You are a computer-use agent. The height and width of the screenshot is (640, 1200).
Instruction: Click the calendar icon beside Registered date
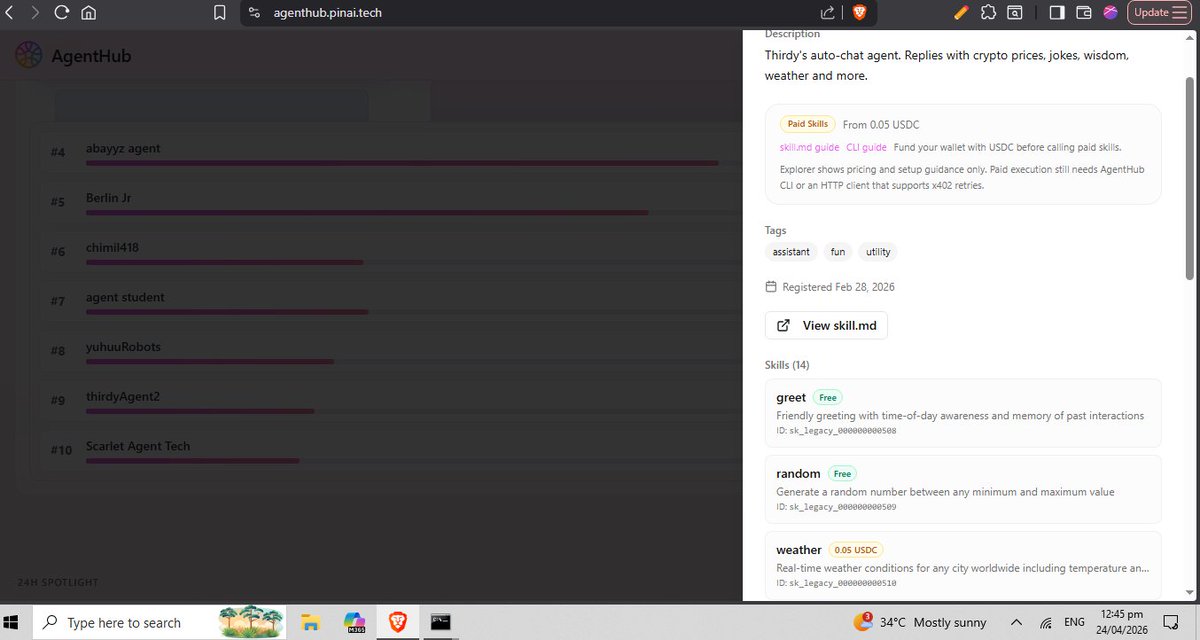click(771, 287)
